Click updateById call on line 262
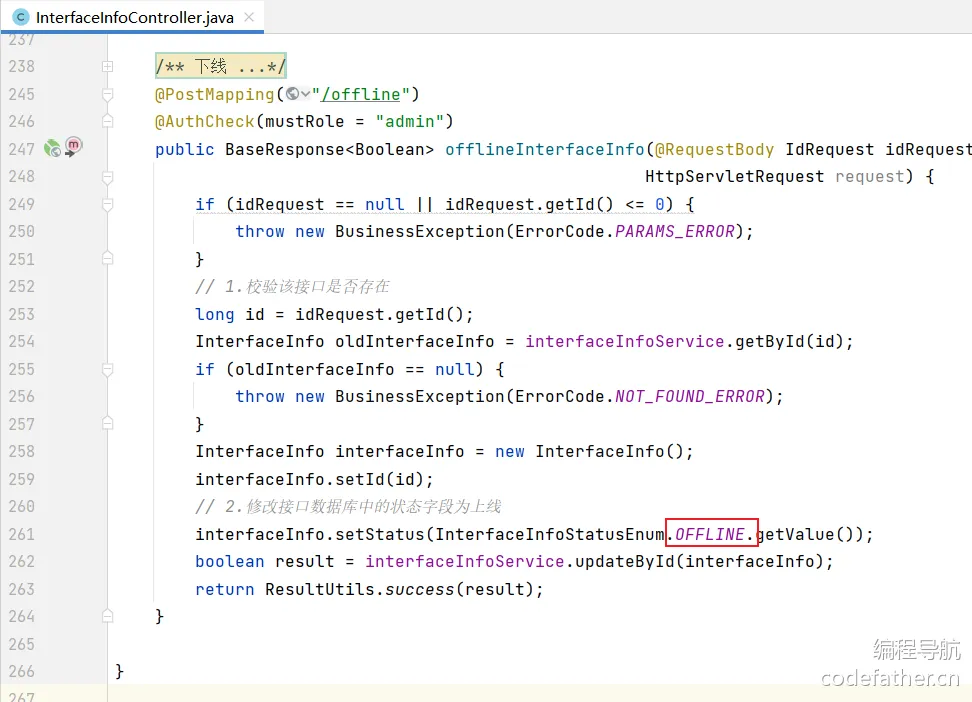The height and width of the screenshot is (702, 972). (625, 561)
